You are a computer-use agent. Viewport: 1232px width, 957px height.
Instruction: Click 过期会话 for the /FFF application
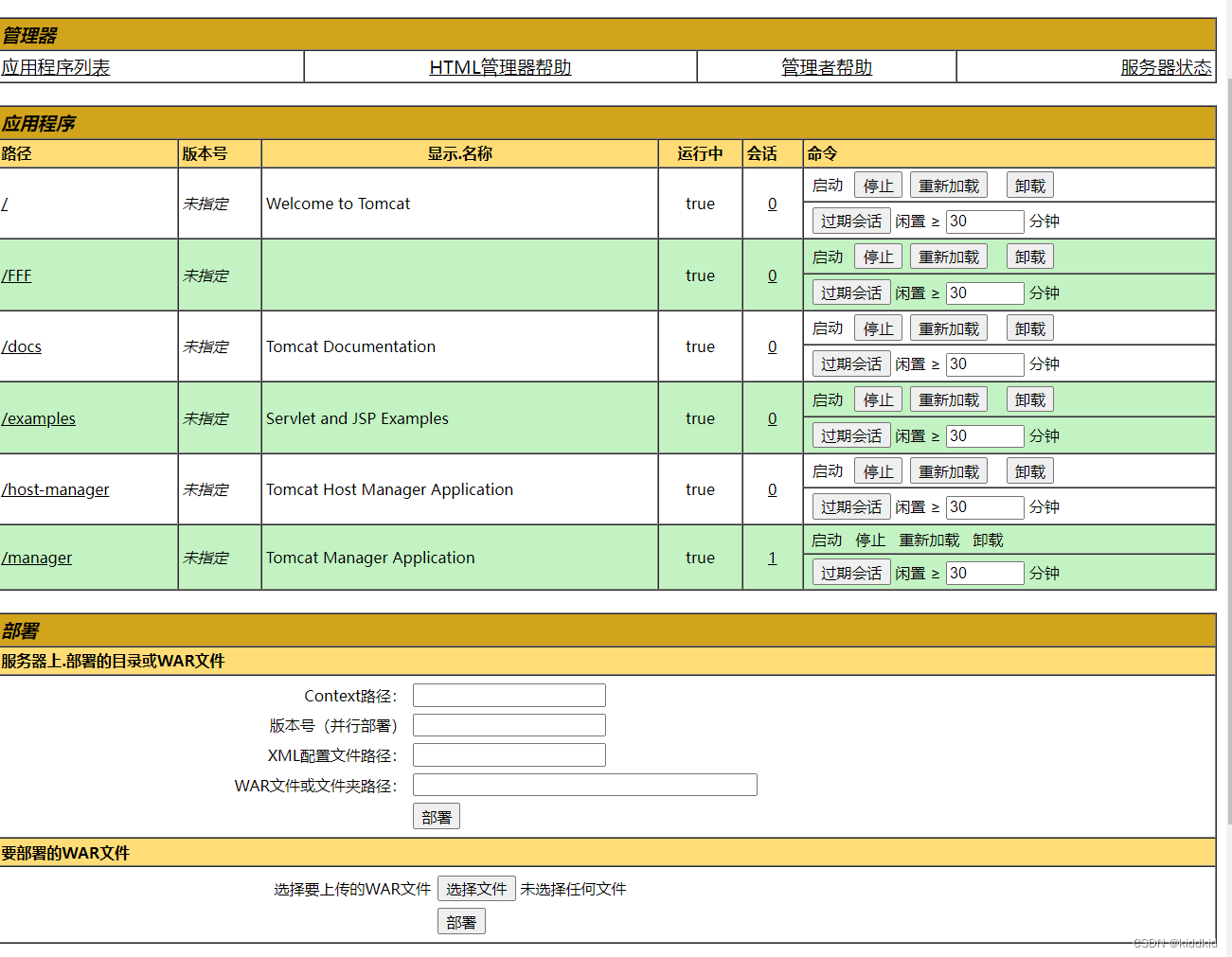851,292
